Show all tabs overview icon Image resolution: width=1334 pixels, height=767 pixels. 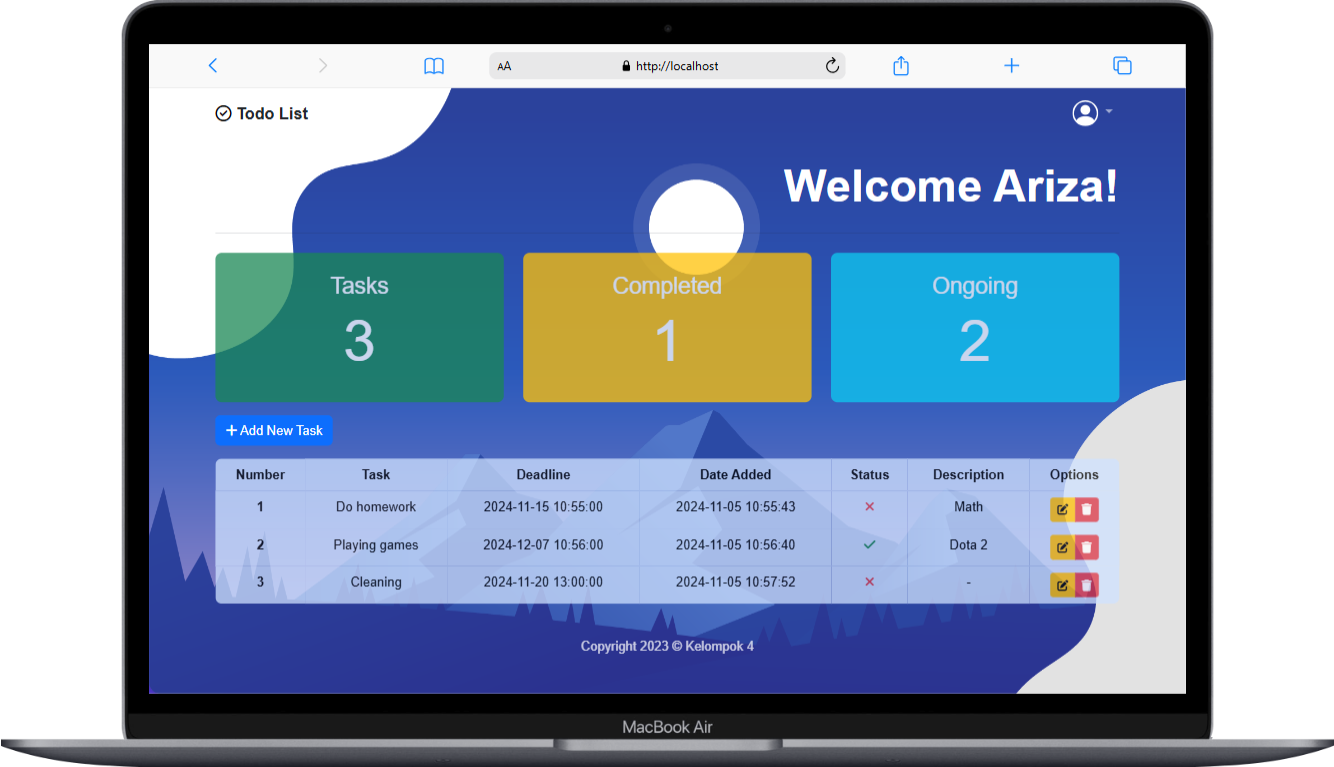pos(1122,66)
